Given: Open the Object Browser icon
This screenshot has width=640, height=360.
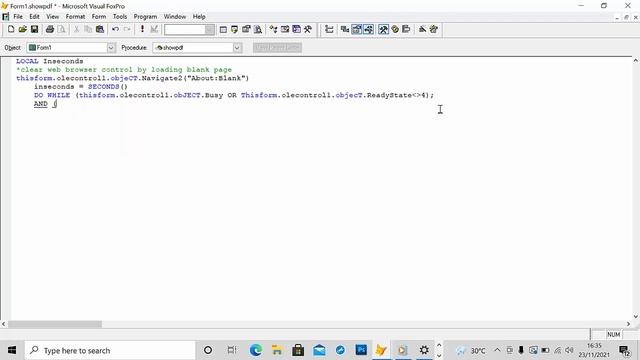Looking at the screenshot, I should click(x=285, y=29).
